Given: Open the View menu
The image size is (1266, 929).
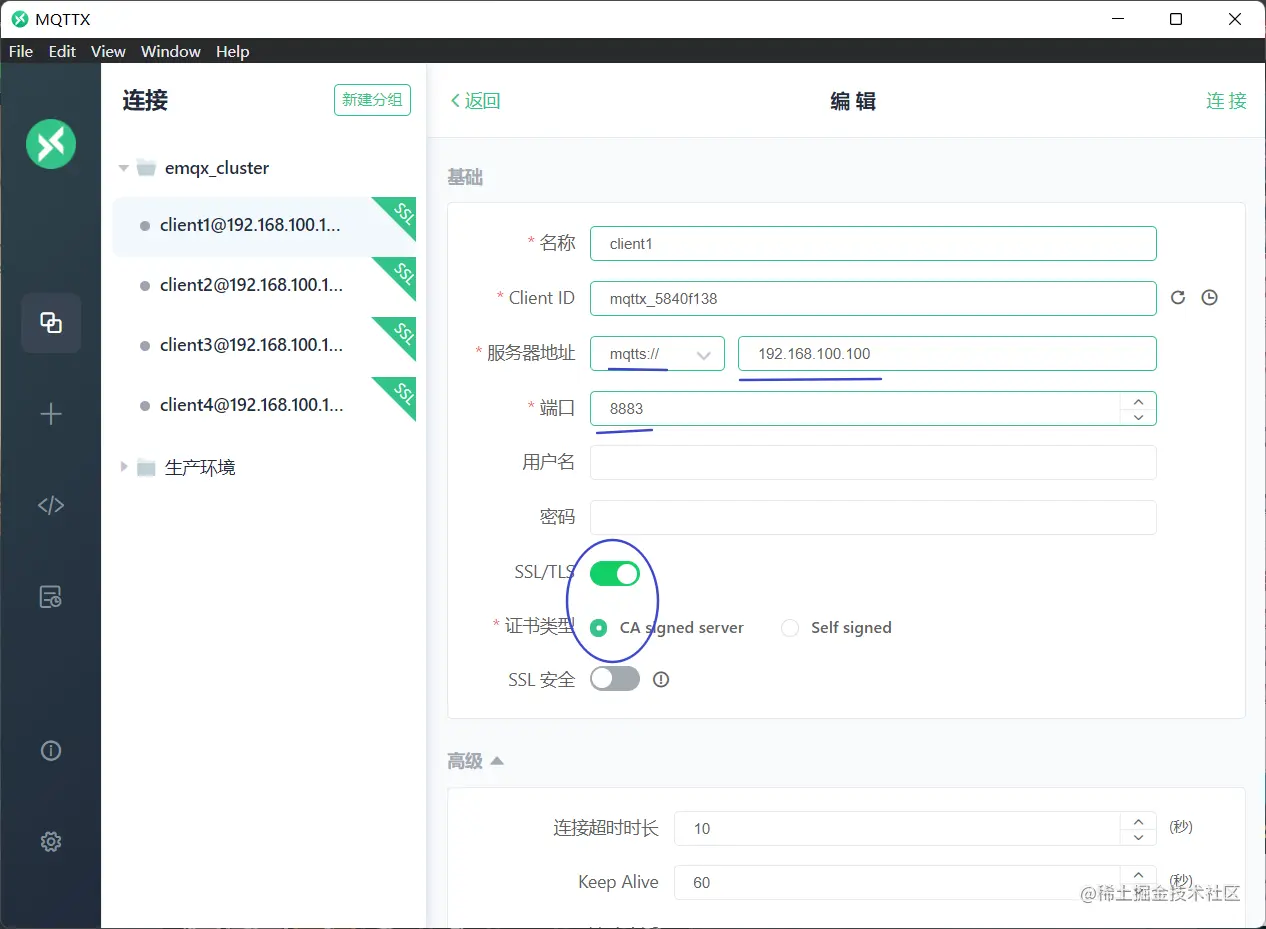Looking at the screenshot, I should (x=108, y=51).
